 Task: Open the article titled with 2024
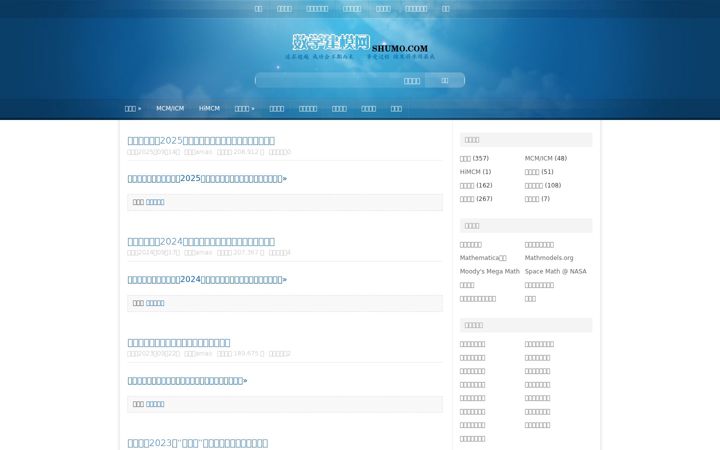pyautogui.click(x=201, y=242)
